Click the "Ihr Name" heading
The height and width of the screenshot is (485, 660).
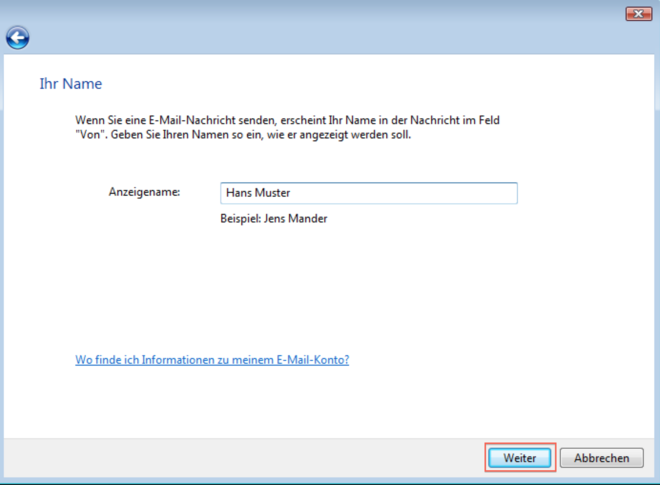click(70, 84)
